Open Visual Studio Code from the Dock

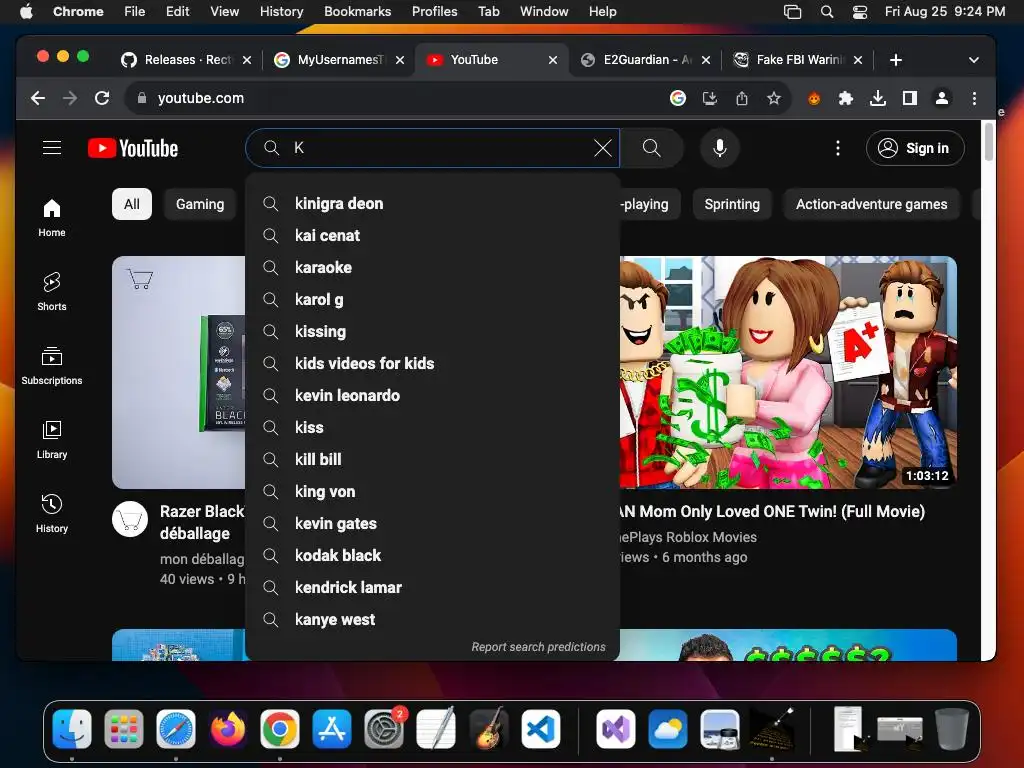[541, 728]
